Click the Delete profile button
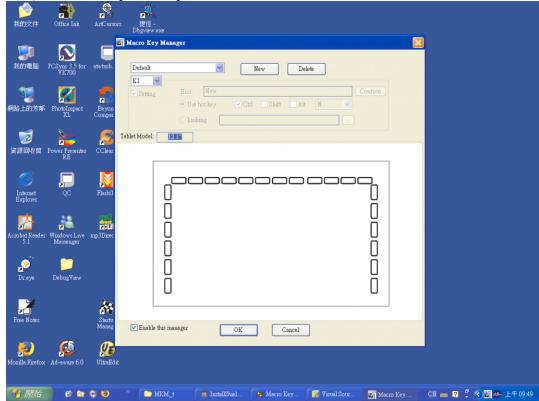The width and height of the screenshot is (539, 401). 306,69
